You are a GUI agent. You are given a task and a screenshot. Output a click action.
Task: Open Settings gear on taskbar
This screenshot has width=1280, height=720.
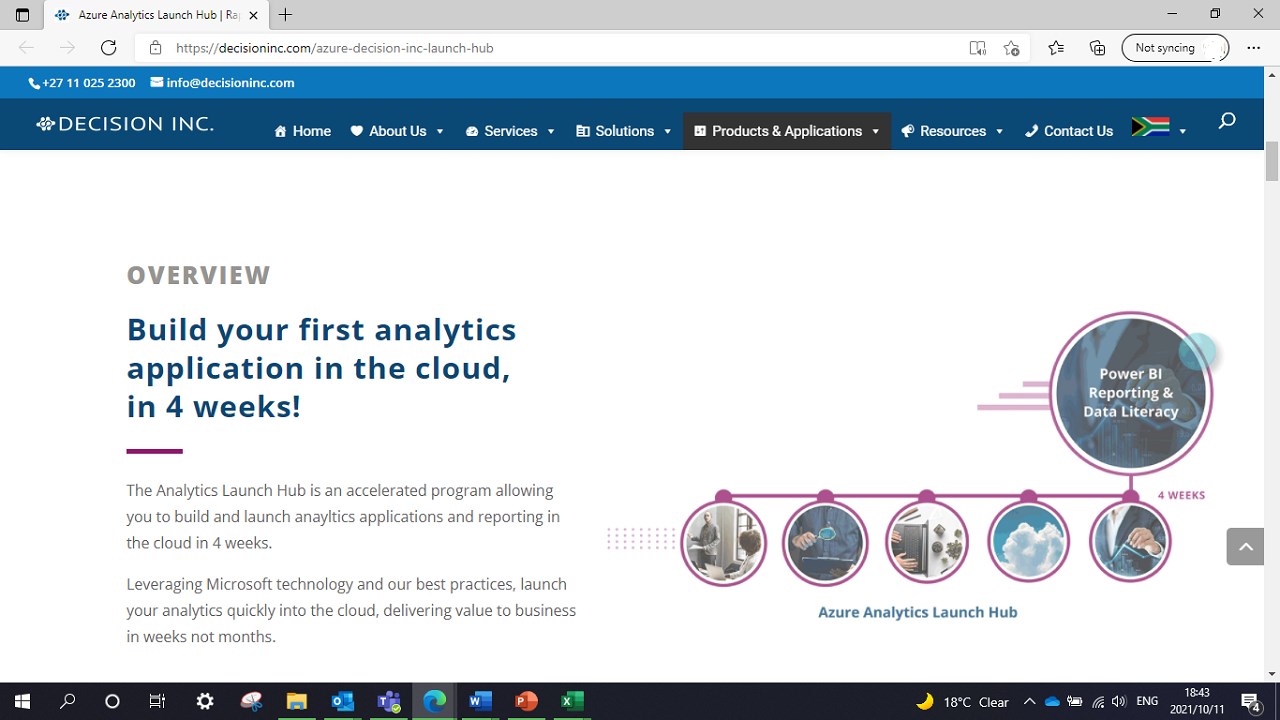pyautogui.click(x=205, y=701)
